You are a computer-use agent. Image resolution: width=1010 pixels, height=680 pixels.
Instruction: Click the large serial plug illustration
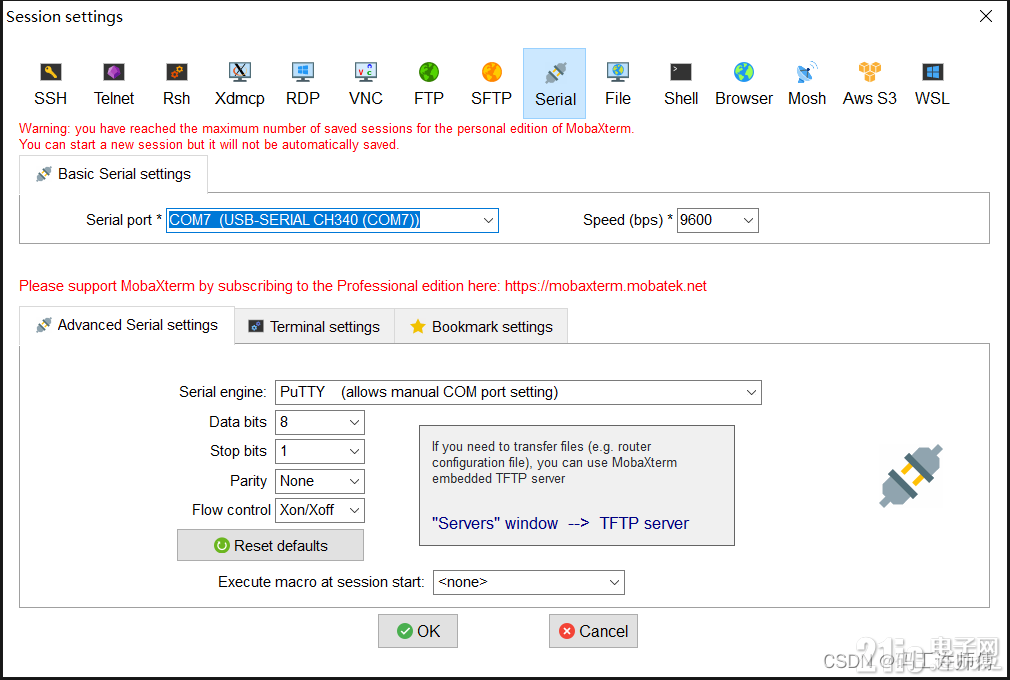point(911,476)
